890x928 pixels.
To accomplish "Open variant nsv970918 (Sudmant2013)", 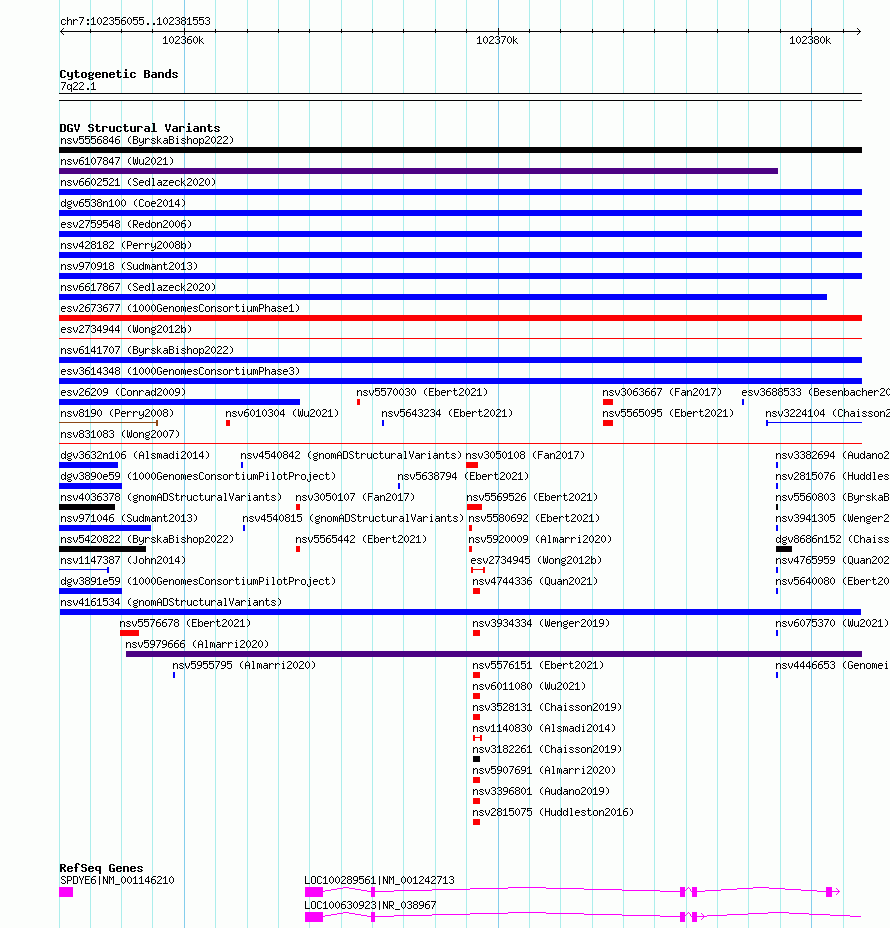I will [x=129, y=266].
